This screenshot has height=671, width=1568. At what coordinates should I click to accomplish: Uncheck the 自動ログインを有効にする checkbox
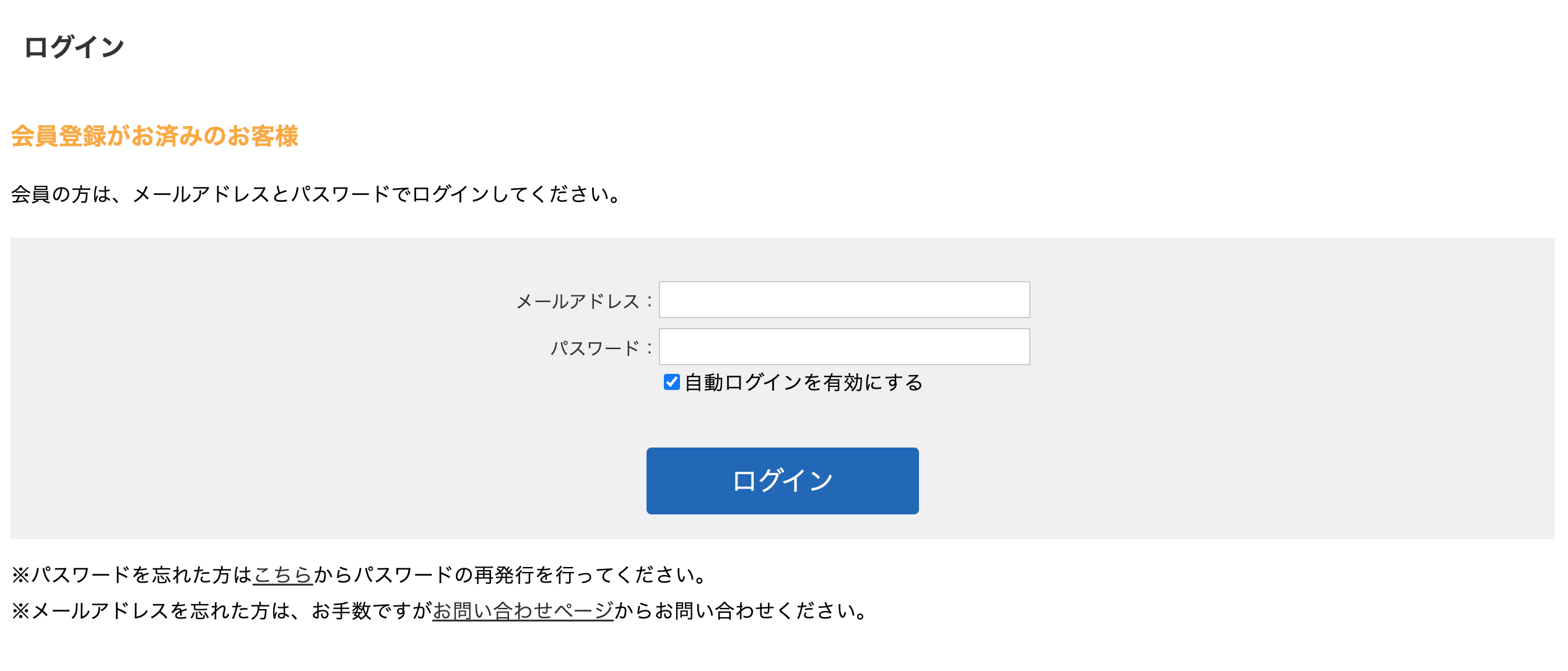coord(671,383)
